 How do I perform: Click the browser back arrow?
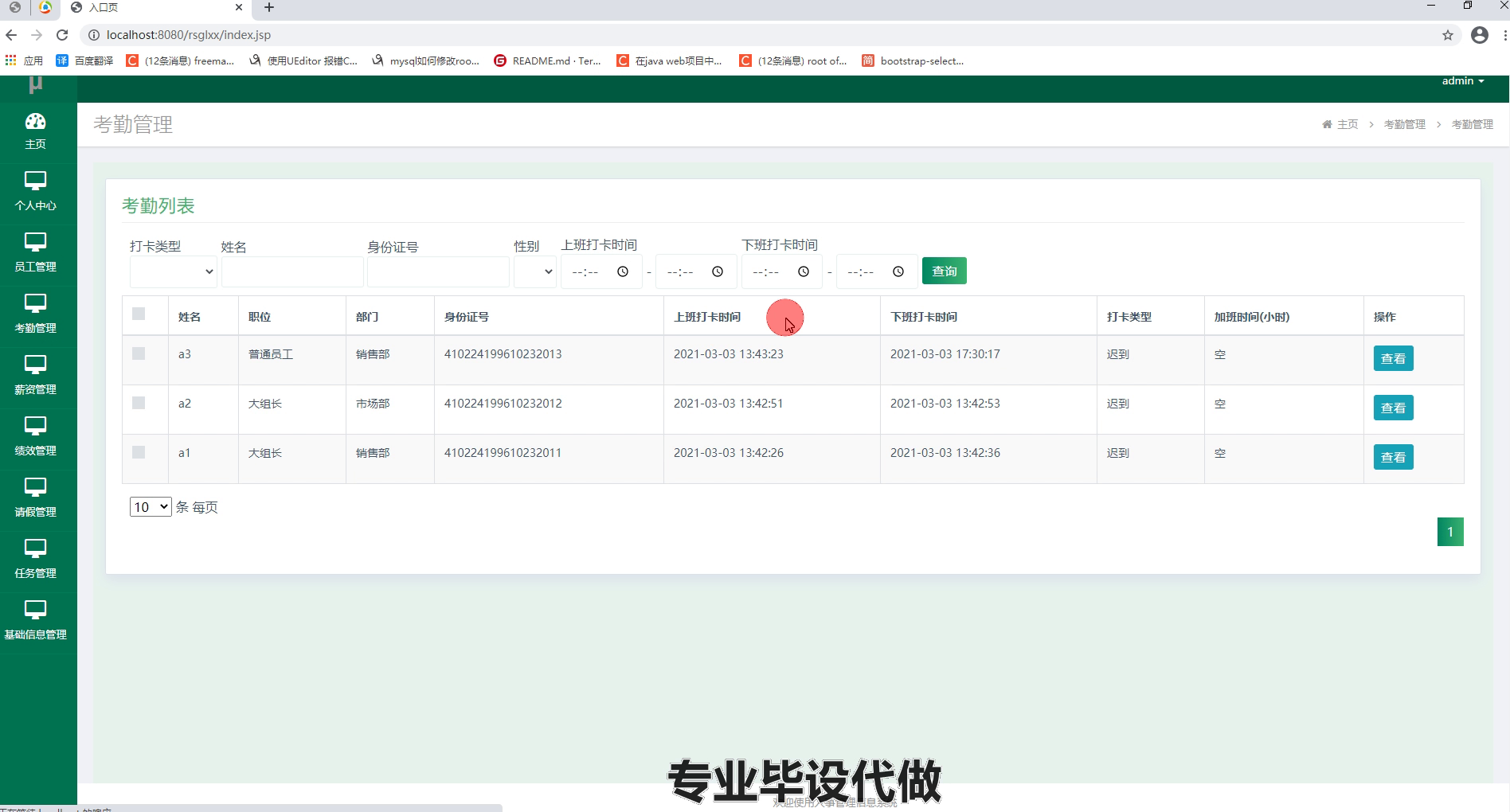tap(11, 35)
